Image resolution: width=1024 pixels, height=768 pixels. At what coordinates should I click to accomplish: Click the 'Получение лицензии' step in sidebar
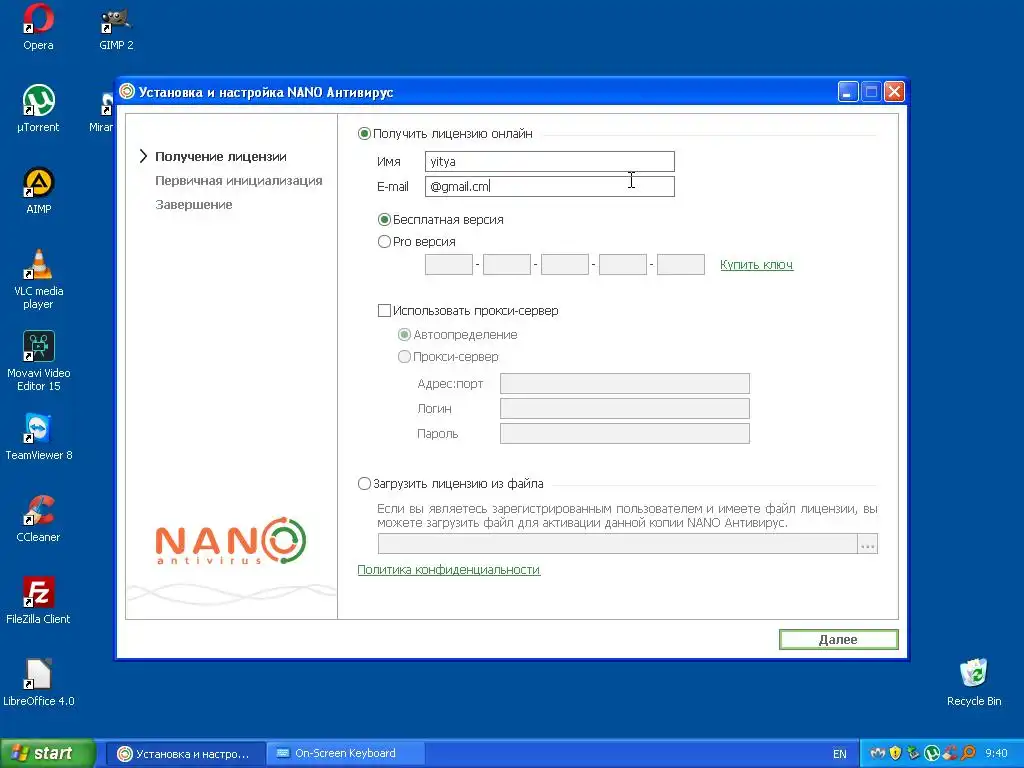tap(221, 157)
